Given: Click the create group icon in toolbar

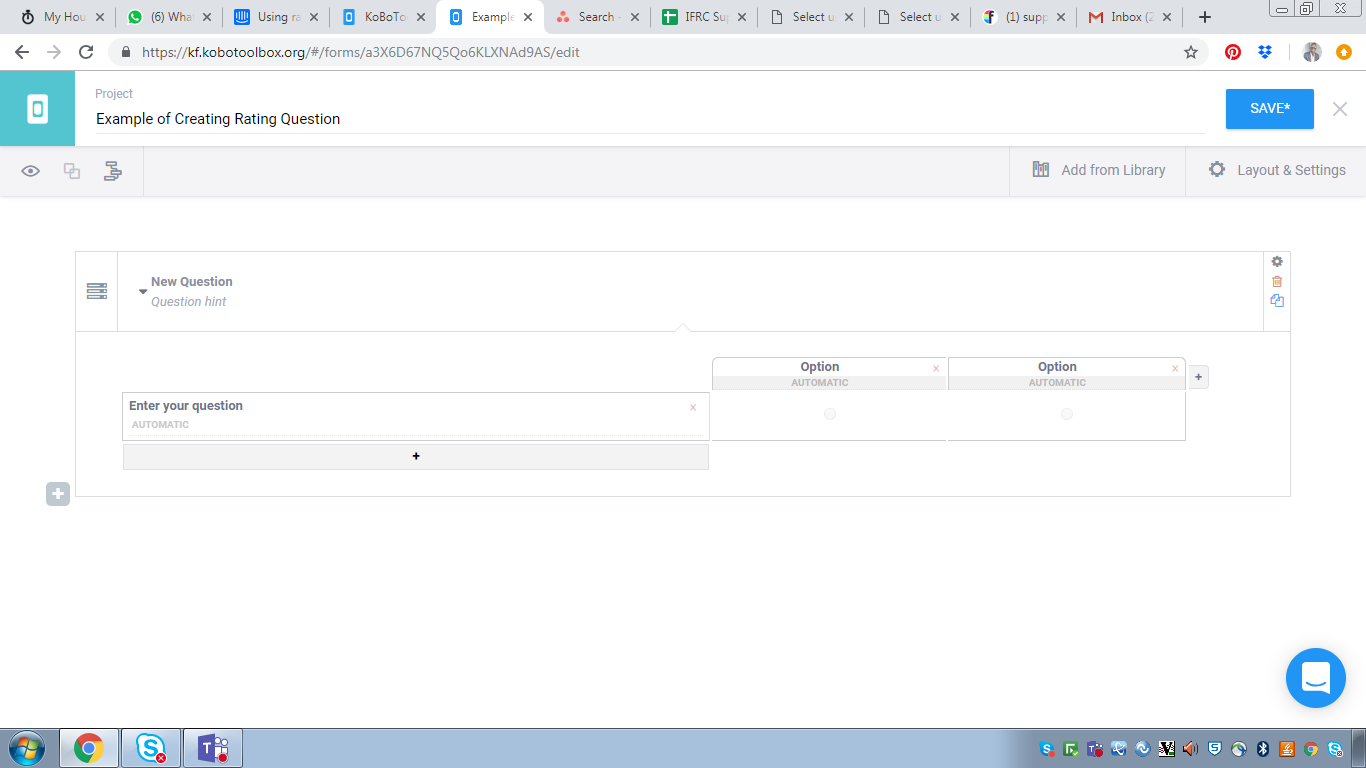Looking at the screenshot, I should (x=72, y=171).
